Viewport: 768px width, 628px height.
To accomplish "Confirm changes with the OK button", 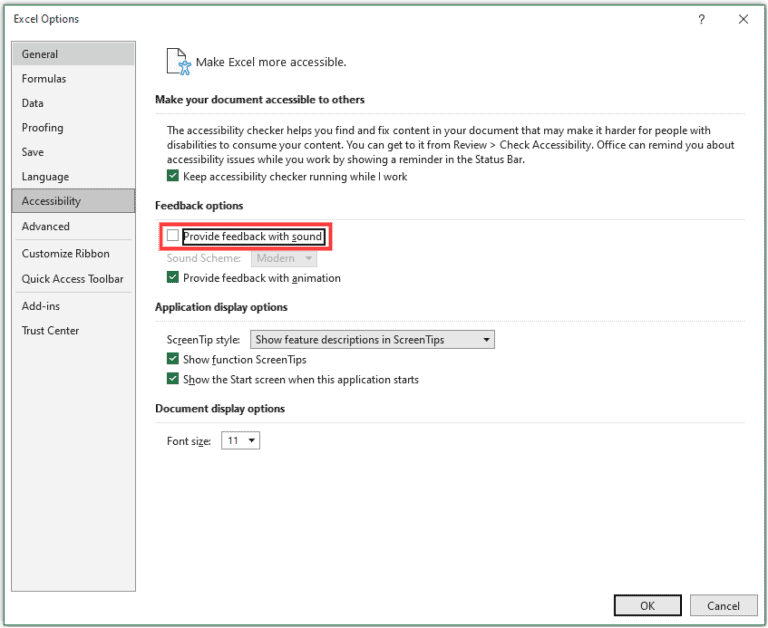I will coord(648,605).
